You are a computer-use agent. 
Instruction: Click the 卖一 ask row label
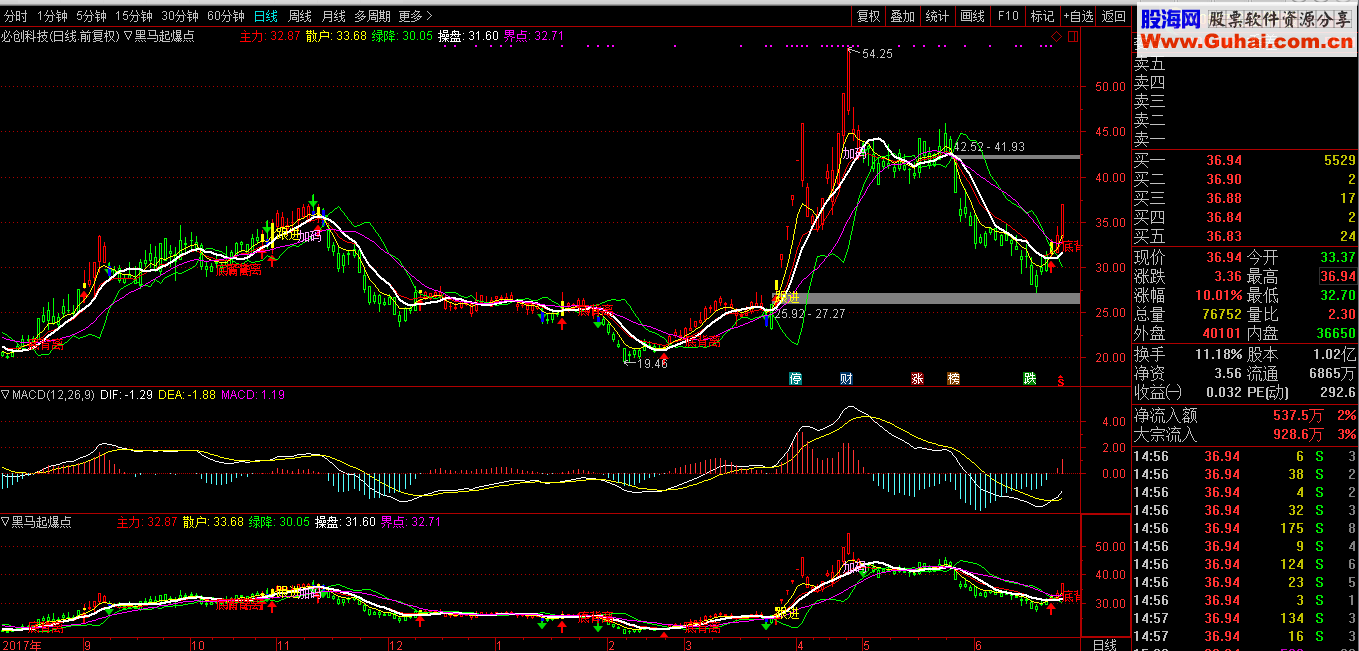[x=1149, y=139]
